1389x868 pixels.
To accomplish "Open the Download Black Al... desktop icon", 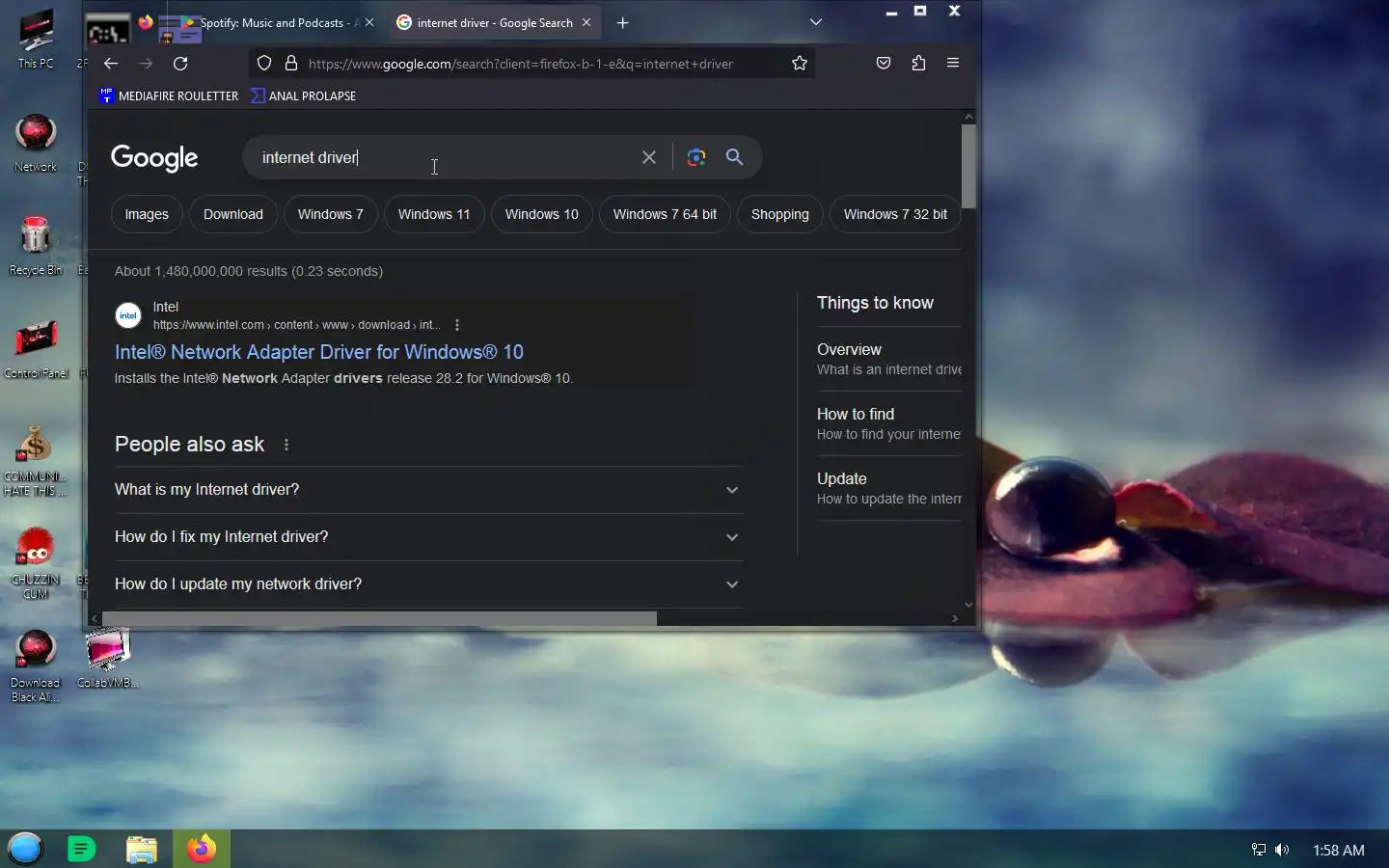I will click(x=36, y=666).
